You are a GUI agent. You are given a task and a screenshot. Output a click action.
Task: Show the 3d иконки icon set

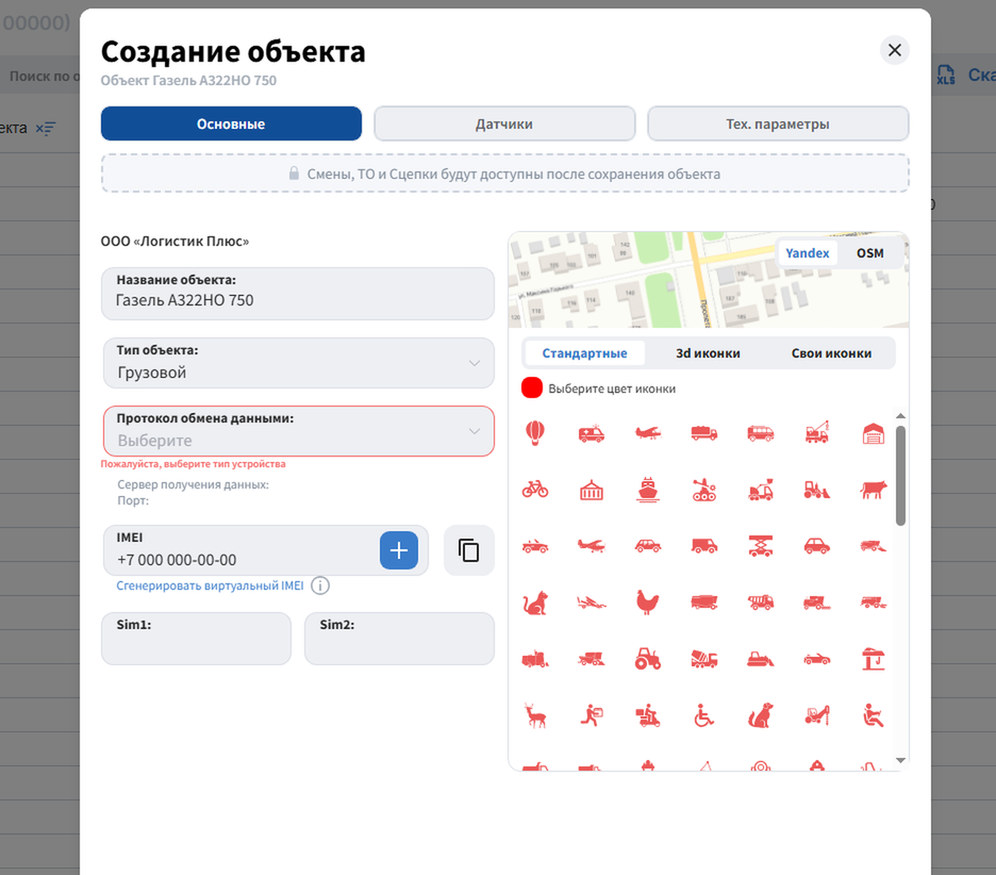[x=708, y=353]
